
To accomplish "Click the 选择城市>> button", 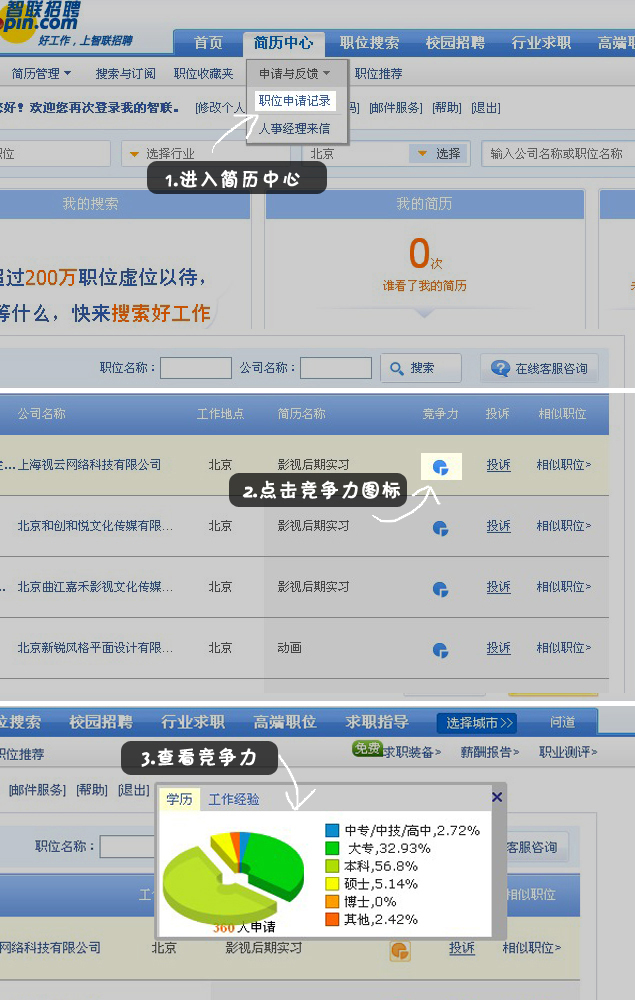I will (x=476, y=722).
